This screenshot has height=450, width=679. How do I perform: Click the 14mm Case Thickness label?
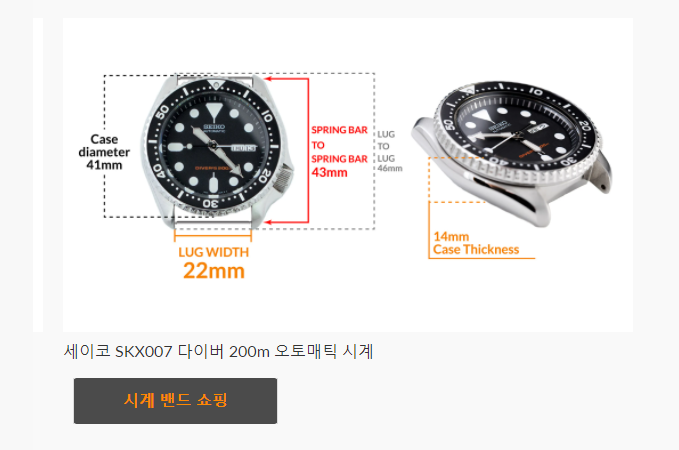pos(476,243)
